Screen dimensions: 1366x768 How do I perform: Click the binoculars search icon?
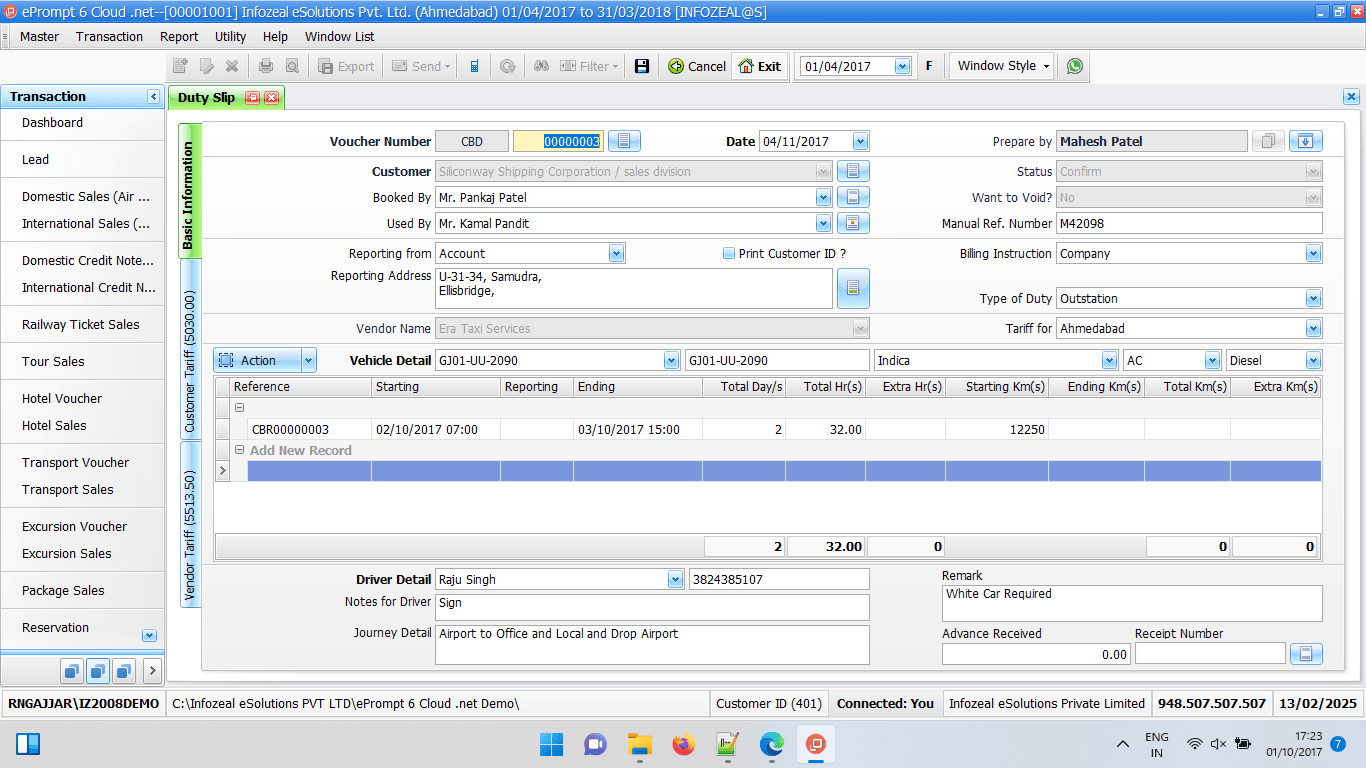[x=541, y=66]
